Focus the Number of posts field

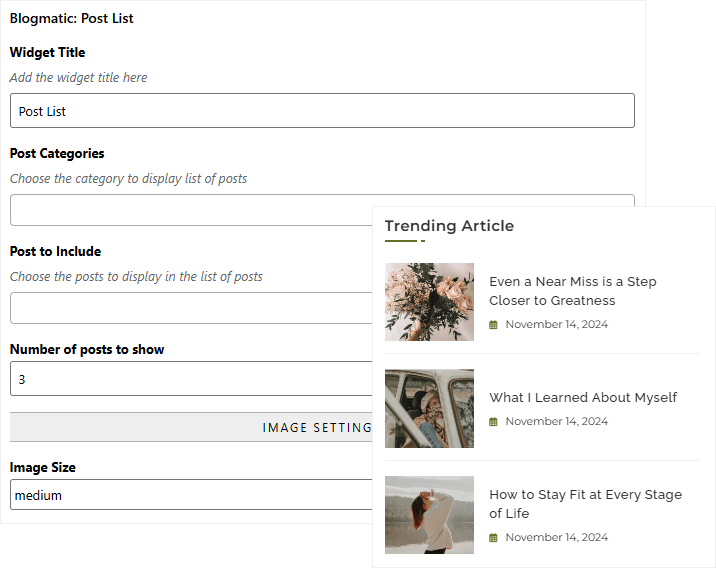tap(190, 379)
